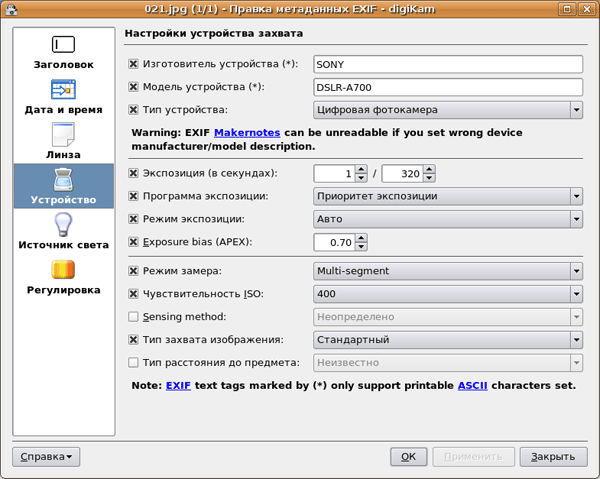
Task: Click the SONY manufacturer text field
Action: pos(448,64)
